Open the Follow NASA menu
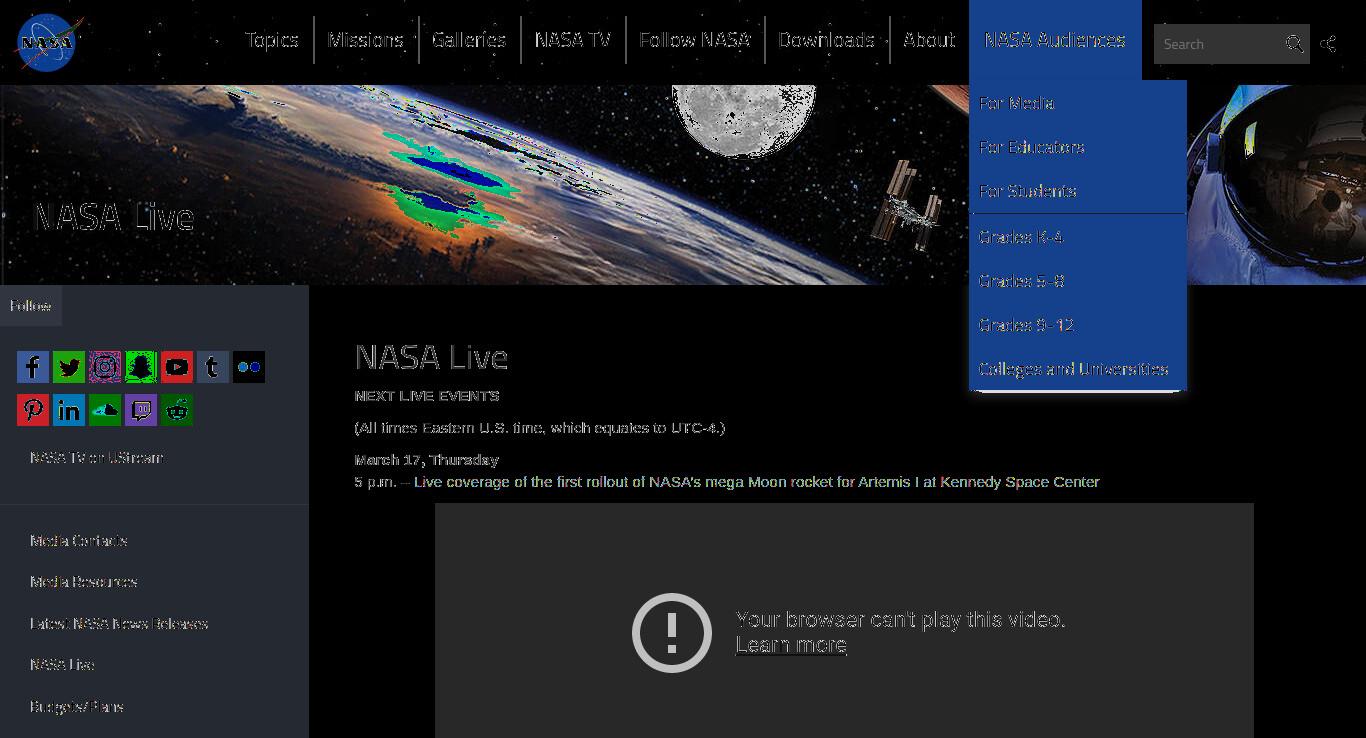This screenshot has width=1366, height=738. tap(695, 40)
